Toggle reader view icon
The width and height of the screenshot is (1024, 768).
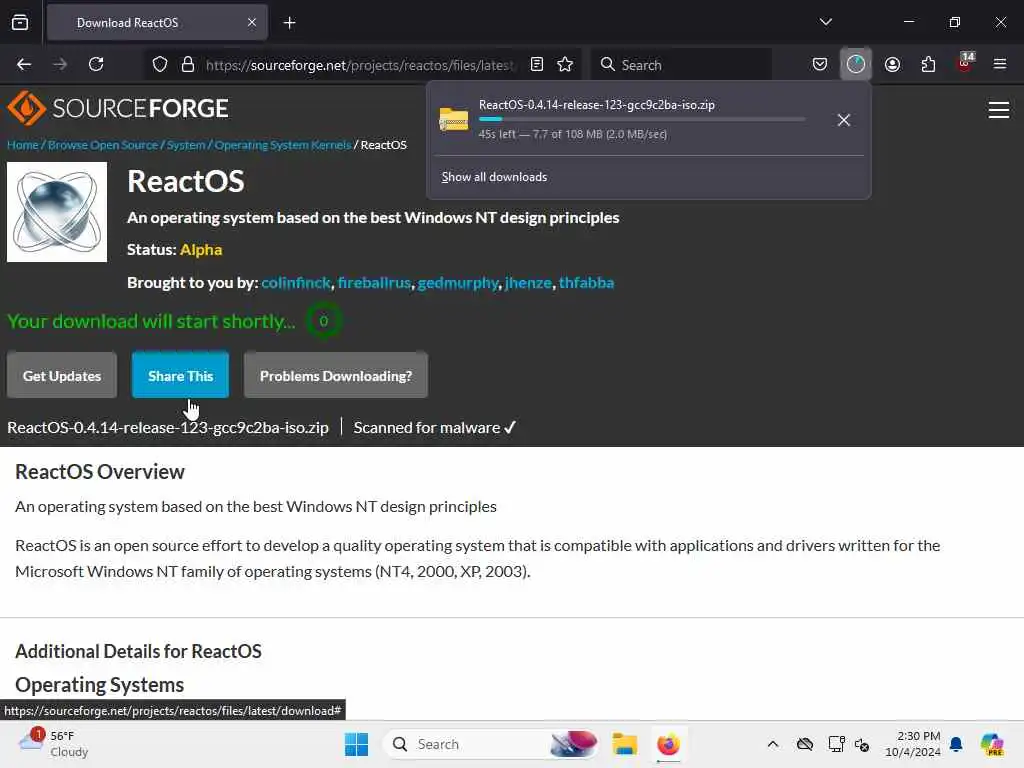pos(537,64)
